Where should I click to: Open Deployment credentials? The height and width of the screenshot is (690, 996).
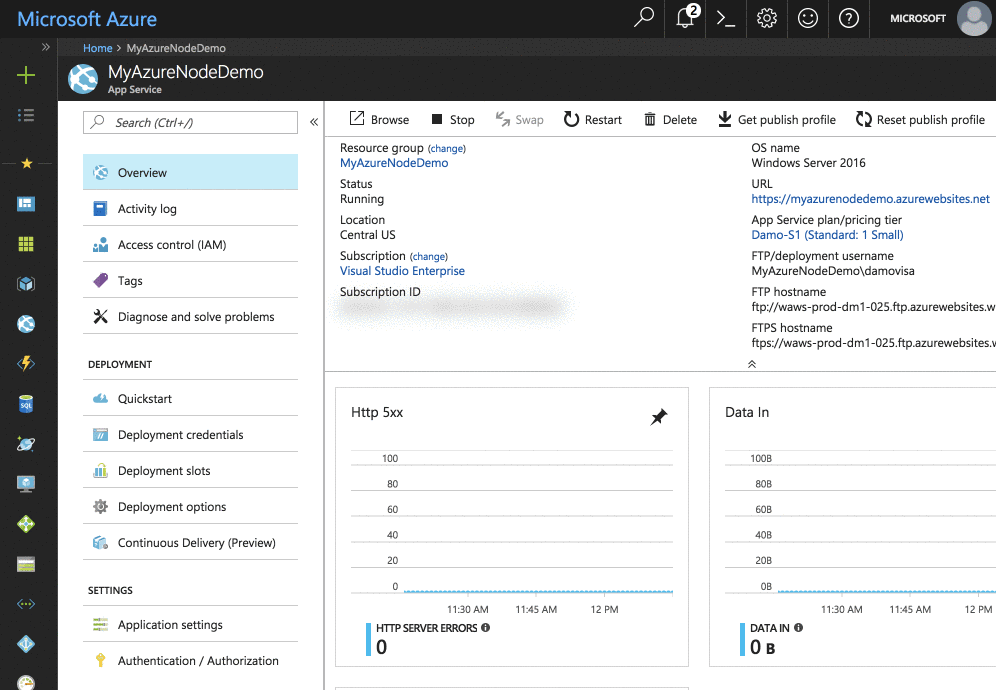click(191, 435)
